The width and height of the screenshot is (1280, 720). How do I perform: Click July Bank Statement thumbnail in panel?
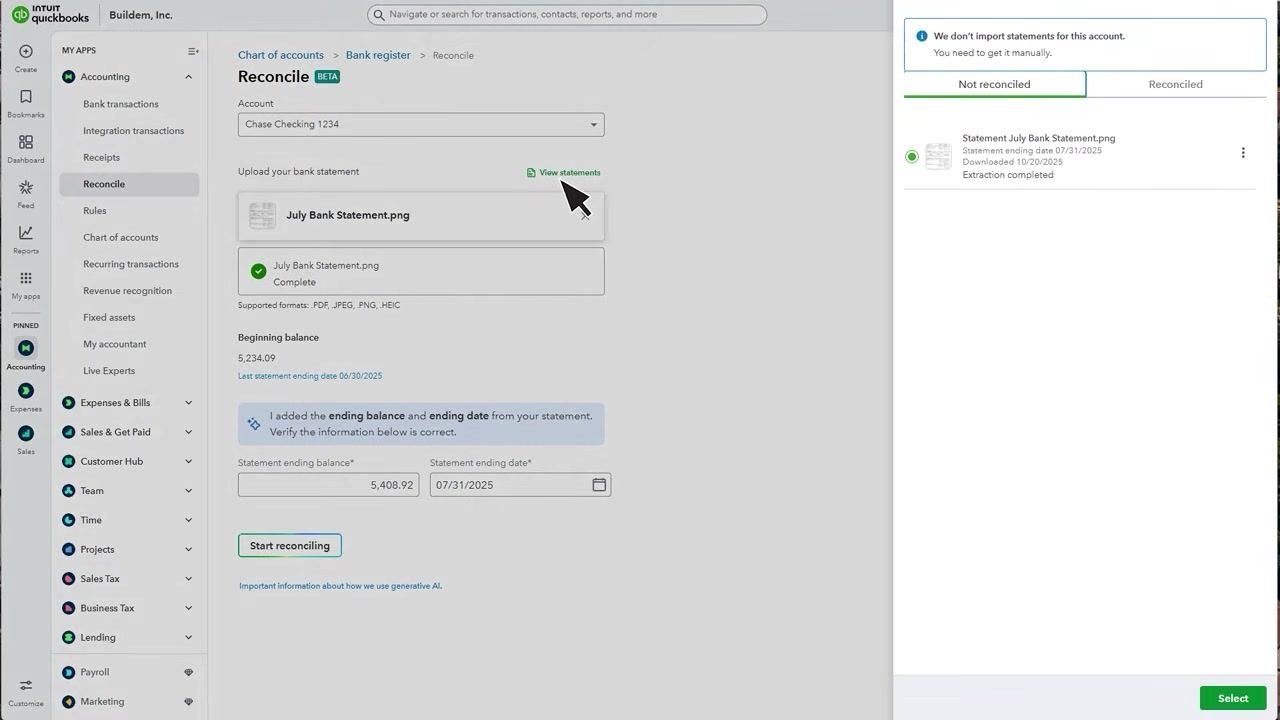(938, 157)
